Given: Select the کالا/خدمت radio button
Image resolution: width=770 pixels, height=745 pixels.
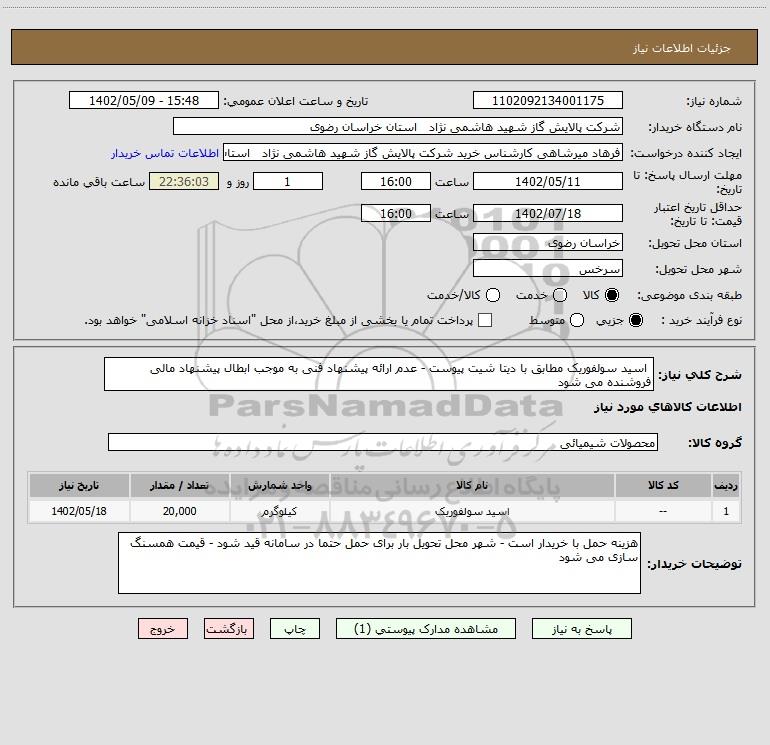Looking at the screenshot, I should pyautogui.click(x=493, y=295).
